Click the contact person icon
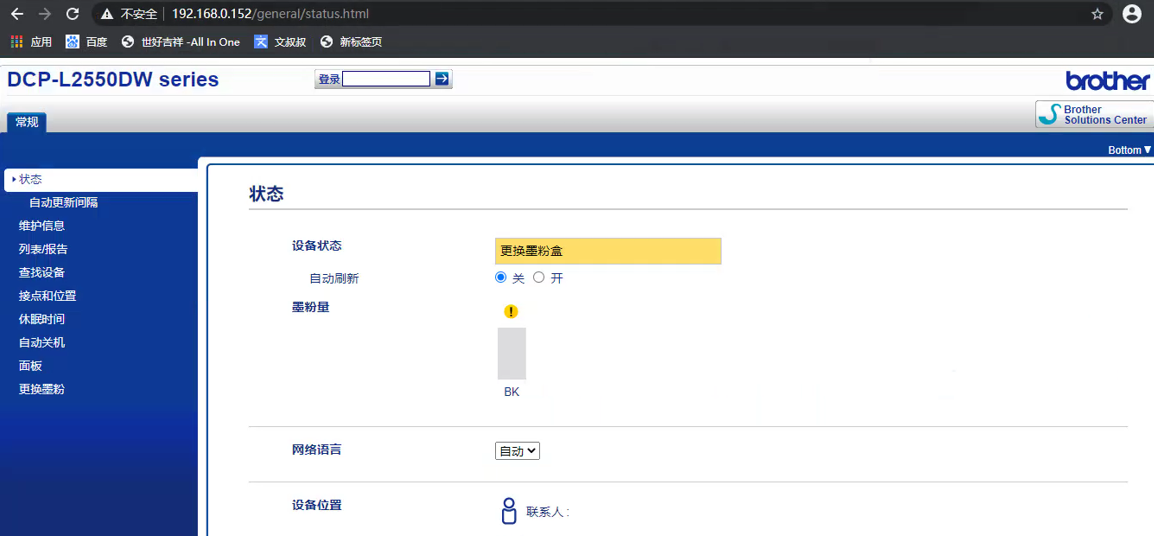This screenshot has width=1154, height=536. tap(508, 511)
